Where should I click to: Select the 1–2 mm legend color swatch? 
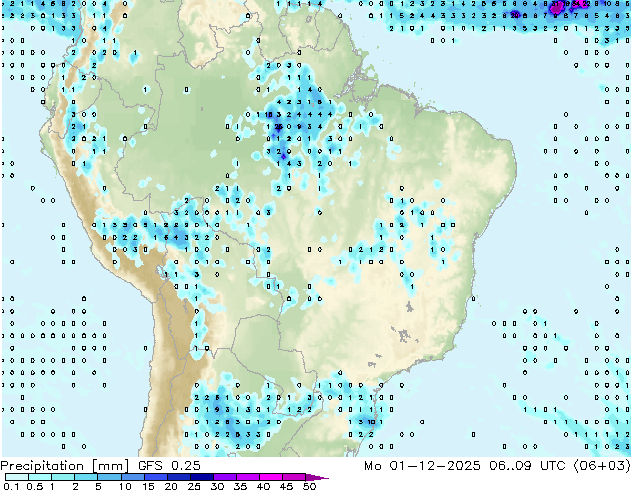pyautogui.click(x=63, y=477)
